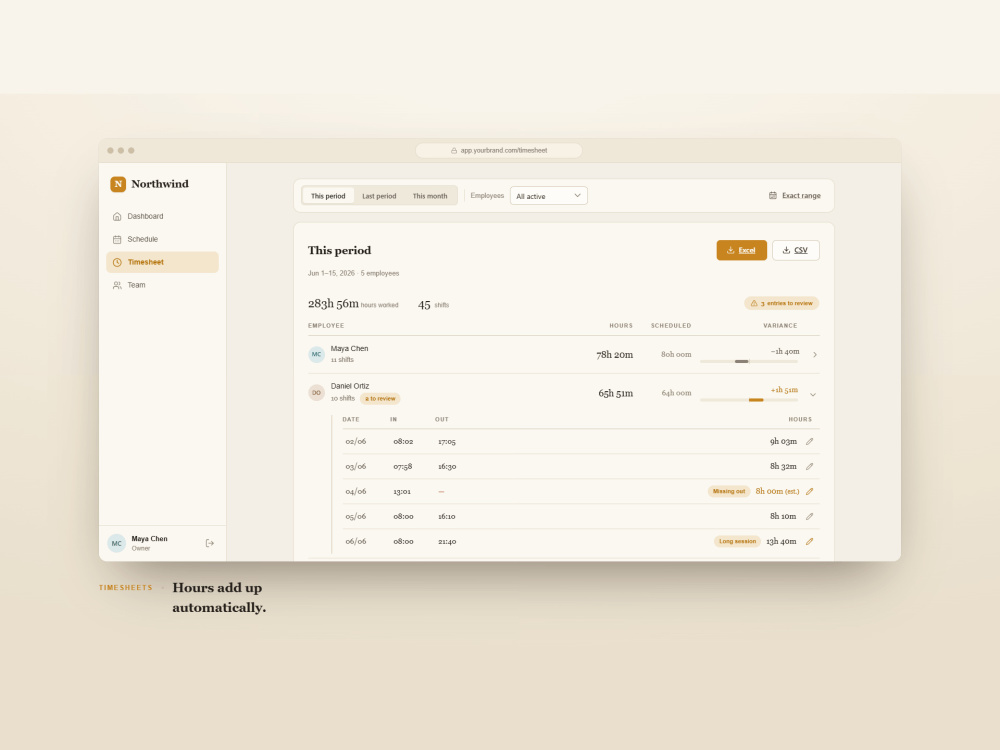Image resolution: width=1000 pixels, height=750 pixels.
Task: Collapse the Daniel Ortiz row chevron
Action: (x=812, y=394)
